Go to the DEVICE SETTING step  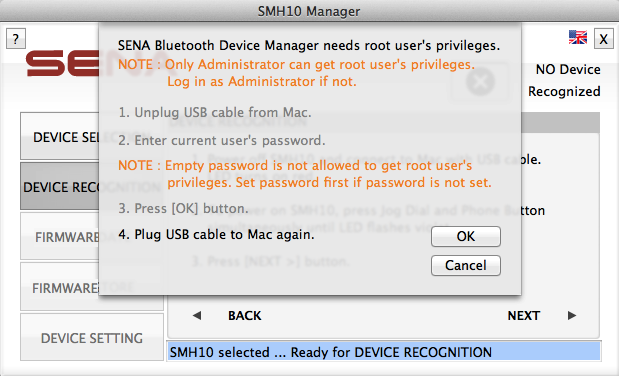pyautogui.click(x=92, y=337)
